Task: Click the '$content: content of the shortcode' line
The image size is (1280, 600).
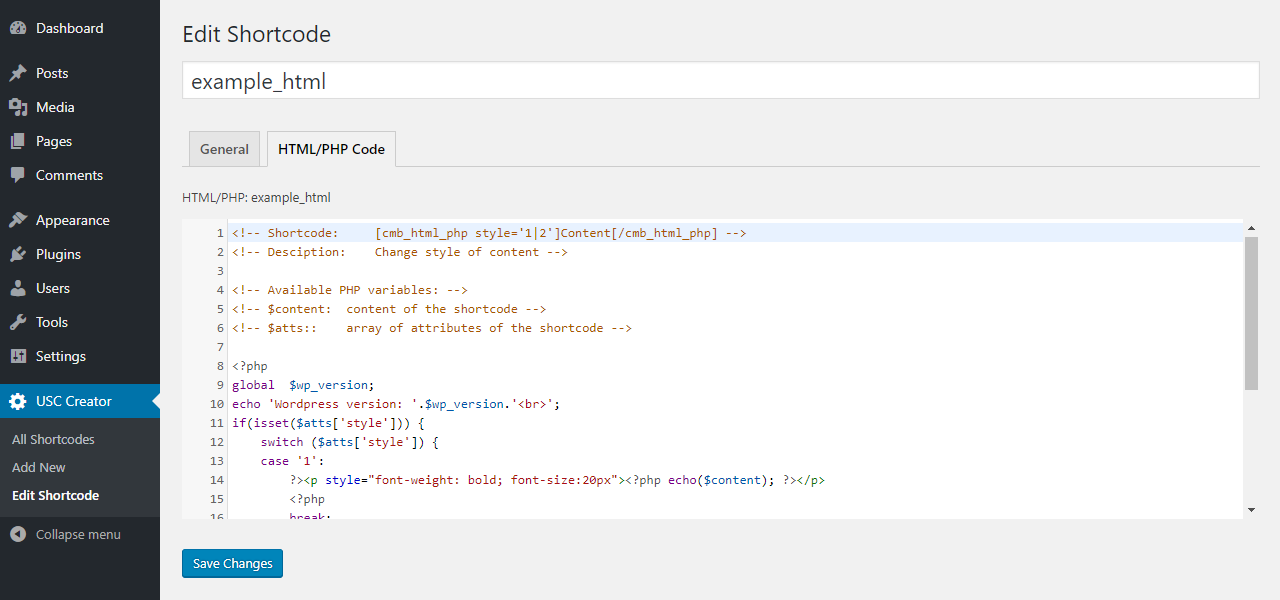Action: (x=389, y=309)
